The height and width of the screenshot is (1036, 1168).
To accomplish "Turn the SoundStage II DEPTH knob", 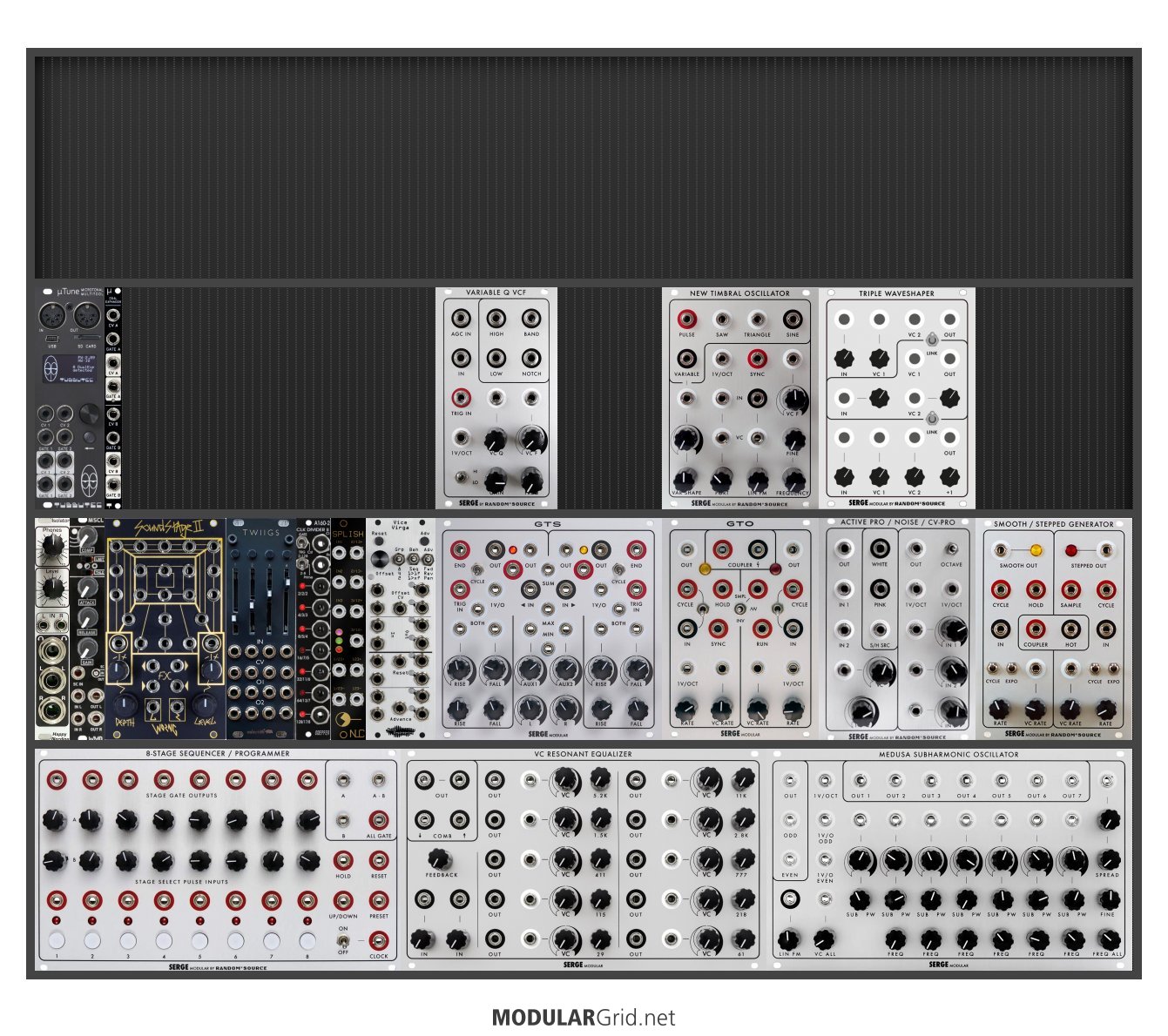I will (125, 706).
